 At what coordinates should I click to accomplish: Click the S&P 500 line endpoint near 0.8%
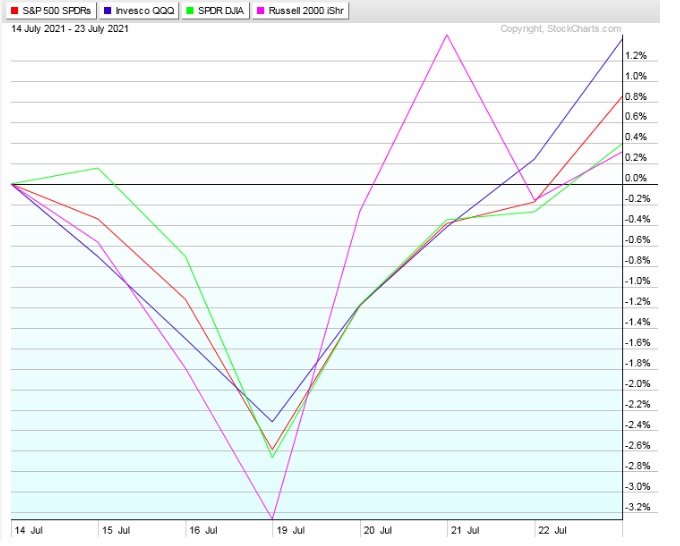(x=622, y=97)
